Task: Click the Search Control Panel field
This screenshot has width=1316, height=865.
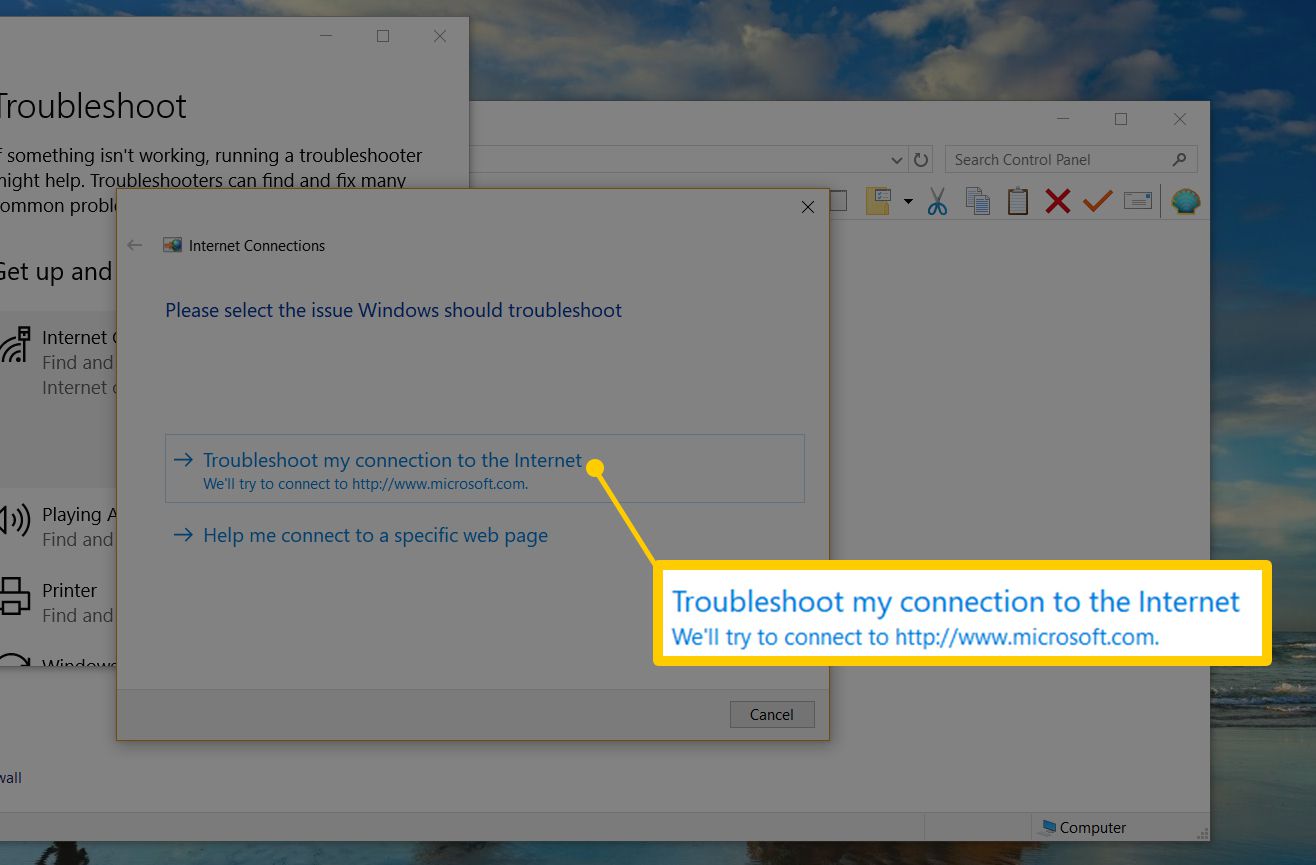Action: click(1060, 160)
